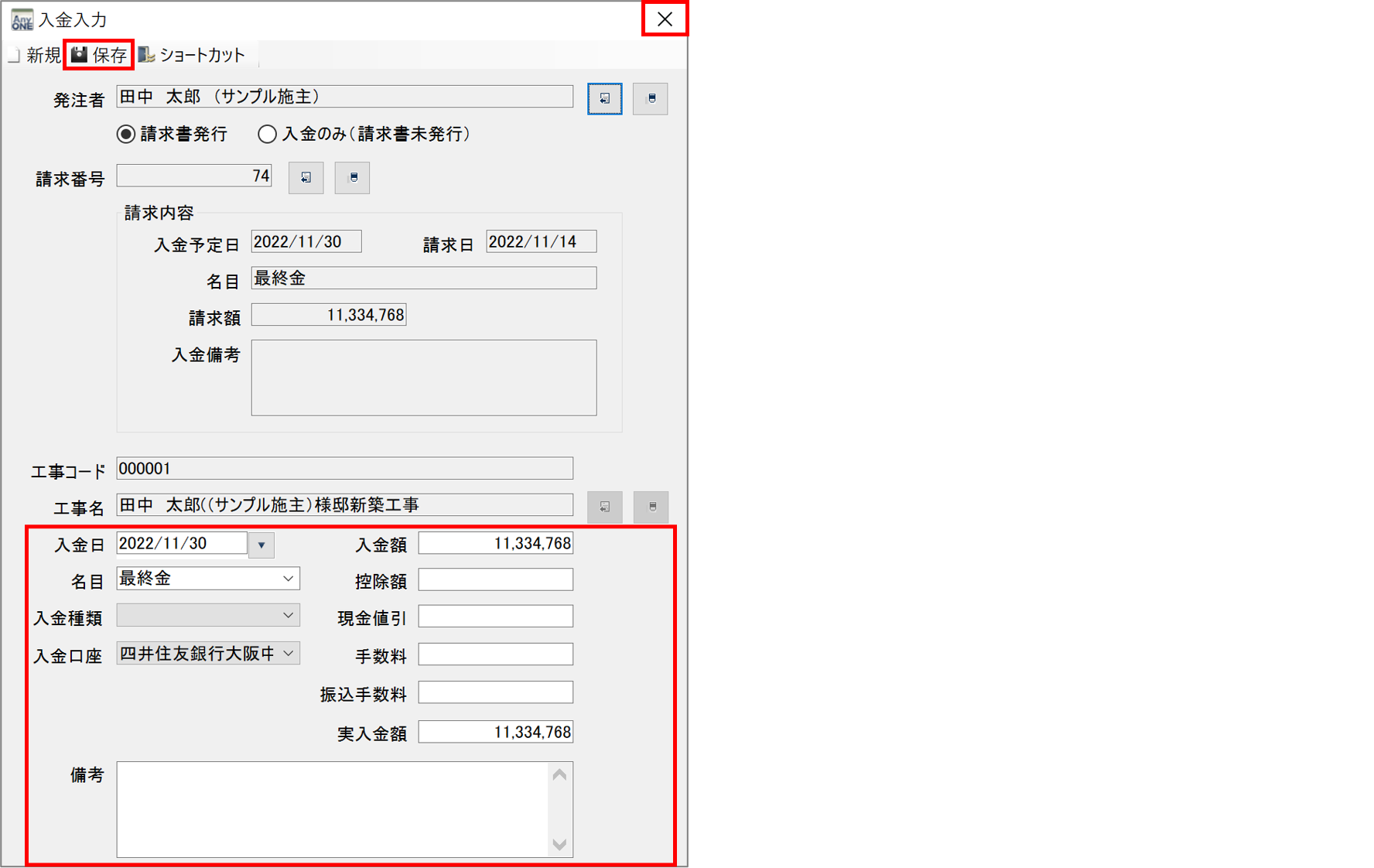This screenshot has height=868, width=1374.
Task: Expand the 名目 combo box showing 最終金
Action: point(288,579)
